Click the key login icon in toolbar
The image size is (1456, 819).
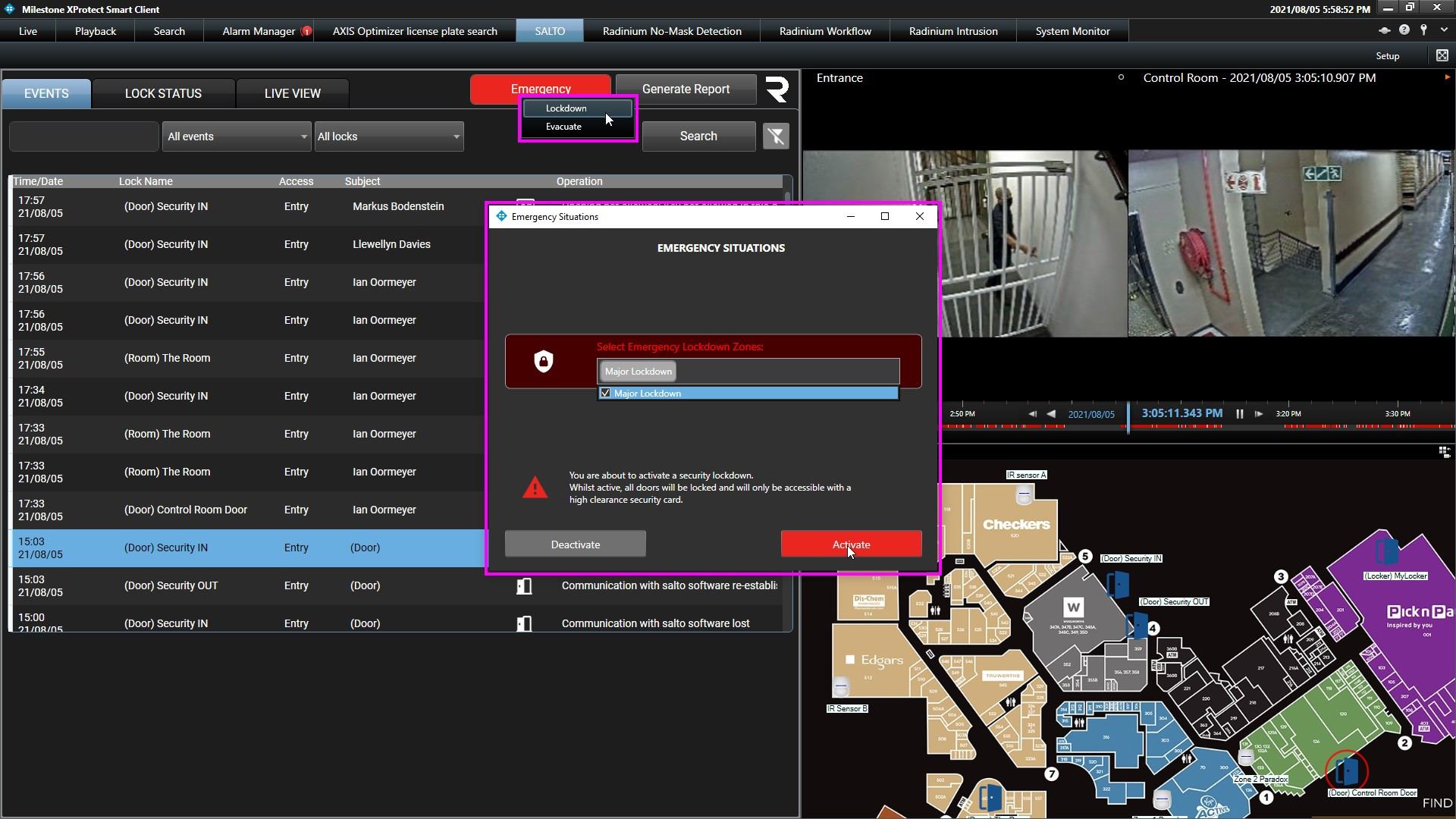1423,30
